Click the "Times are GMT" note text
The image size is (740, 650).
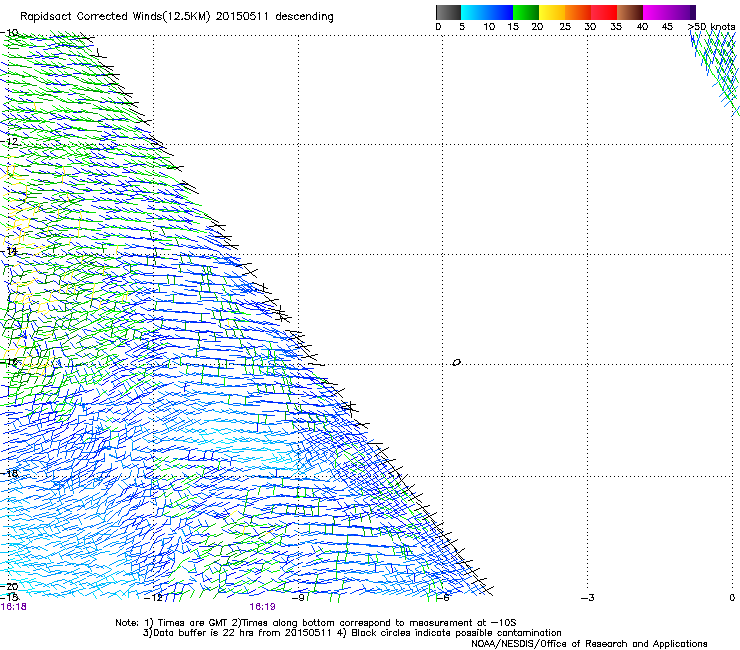tap(191, 623)
